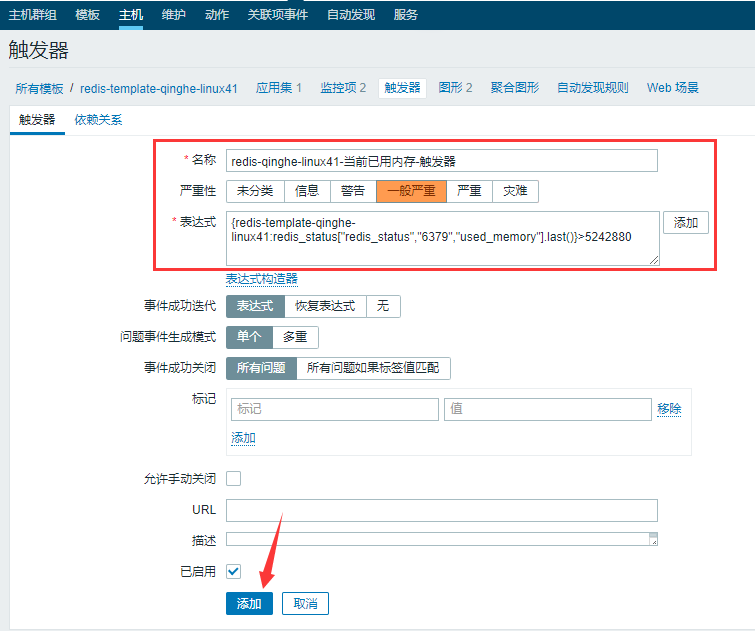This screenshot has height=631, width=755.
Task: Focus the 名称 input field
Action: click(x=442, y=161)
